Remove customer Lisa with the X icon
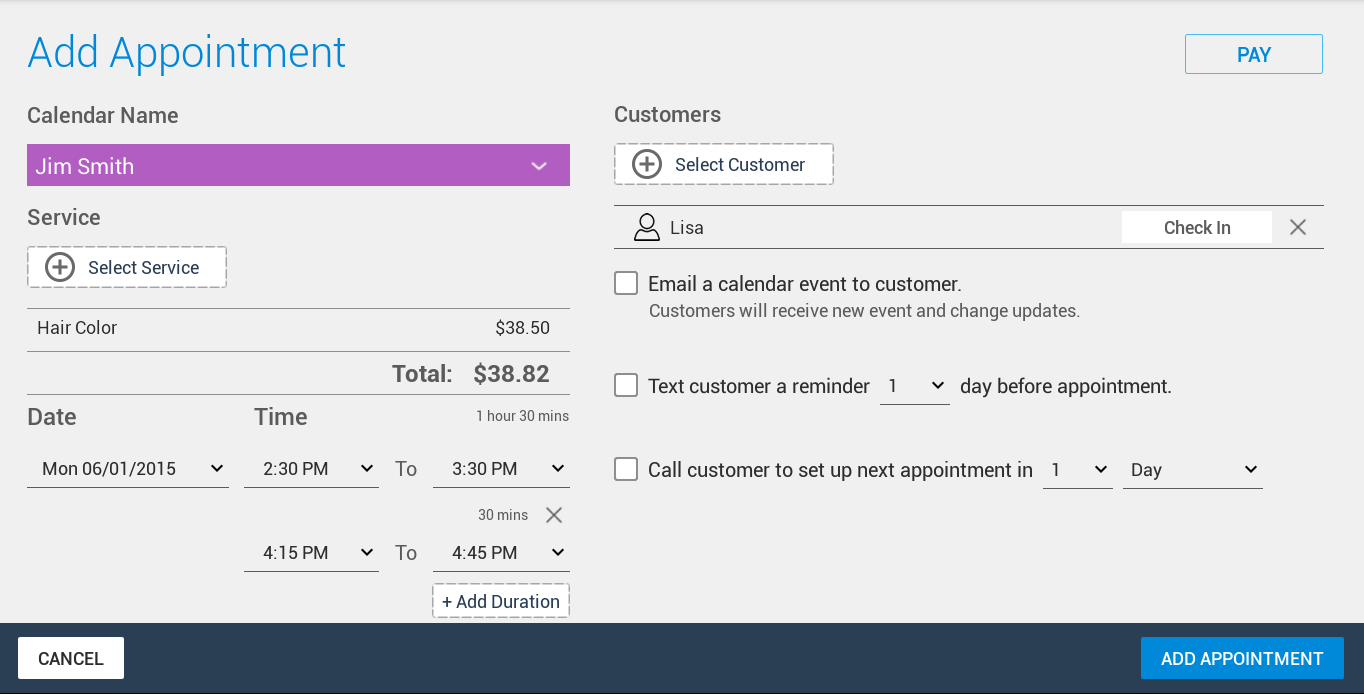1364x694 pixels. pos(1298,227)
